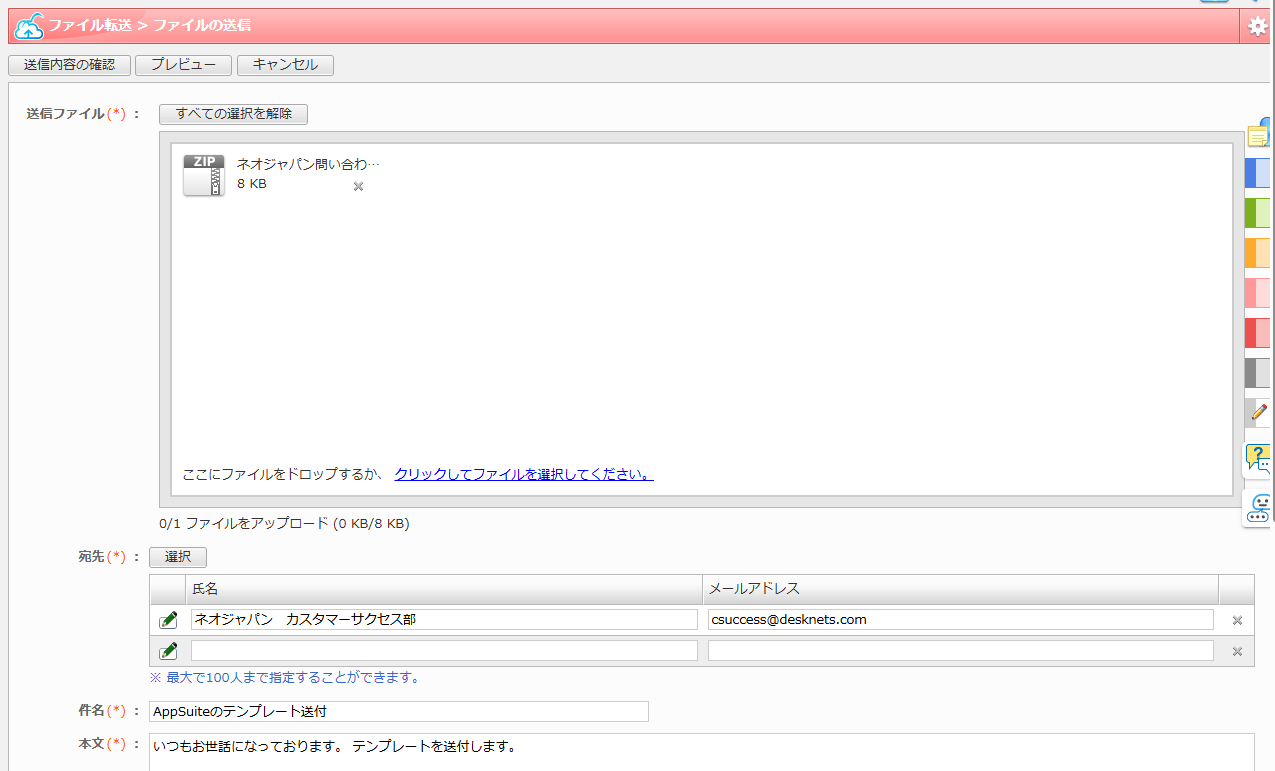This screenshot has height=771, width=1275.
Task: Delete the csuccess@desknets.com recipient row
Action: coord(1237,620)
